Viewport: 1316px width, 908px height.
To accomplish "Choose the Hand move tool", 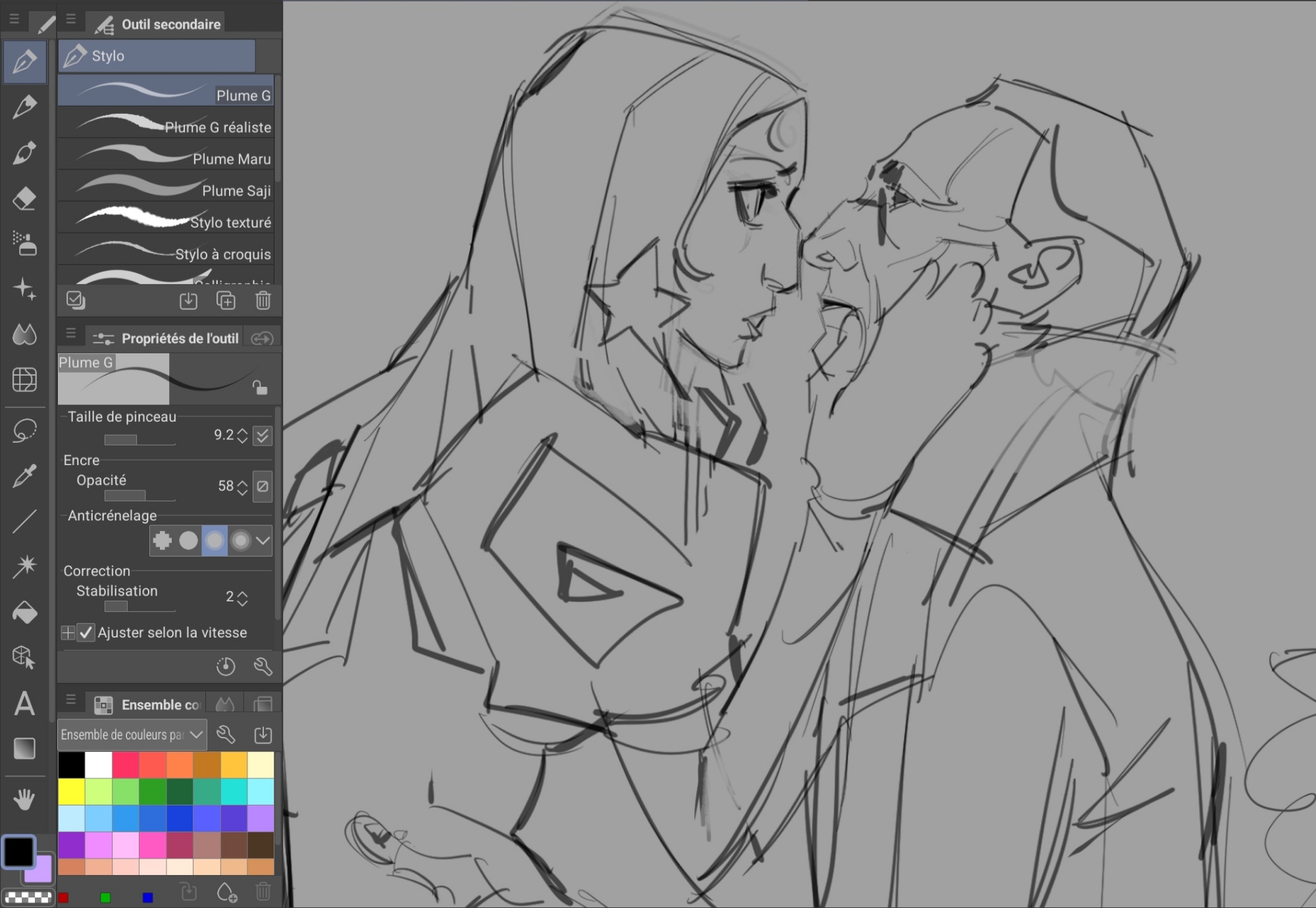I will tap(24, 799).
